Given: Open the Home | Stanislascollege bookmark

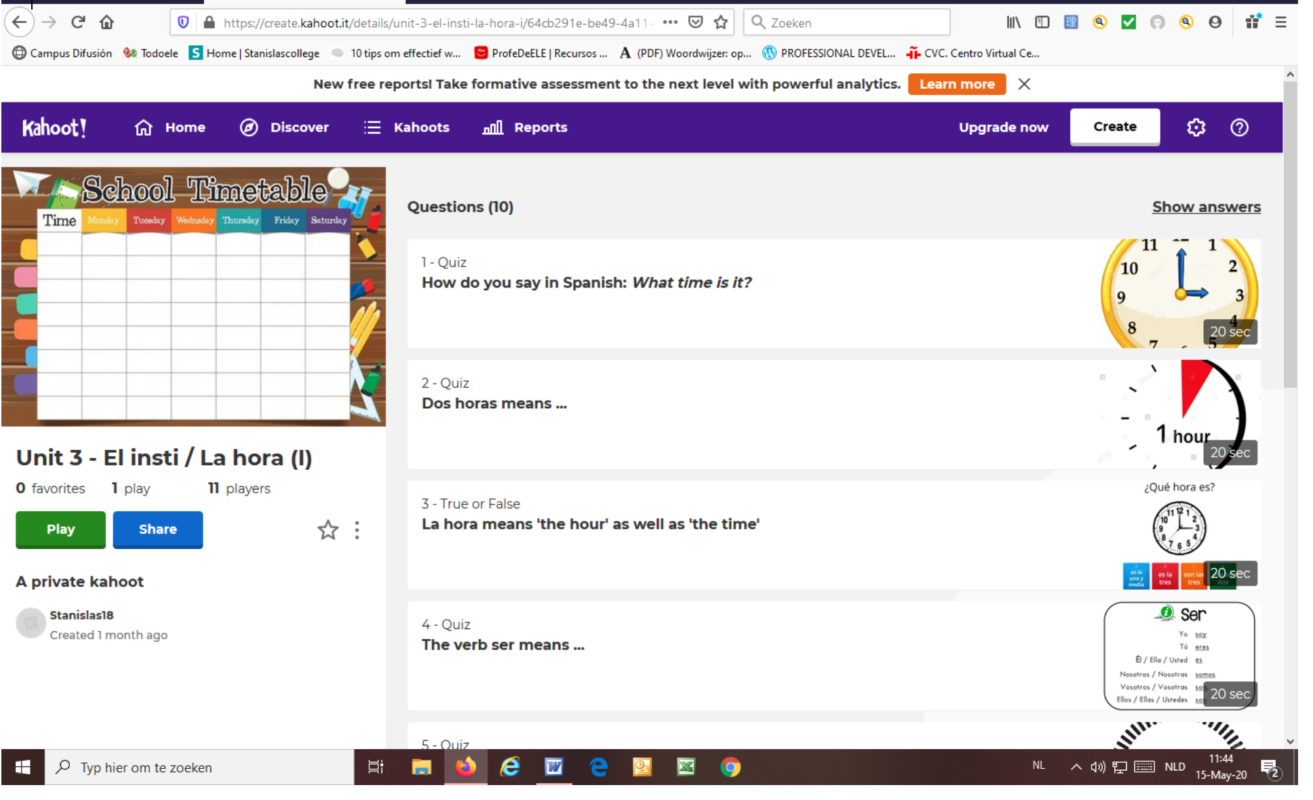Looking at the screenshot, I should pyautogui.click(x=256, y=53).
